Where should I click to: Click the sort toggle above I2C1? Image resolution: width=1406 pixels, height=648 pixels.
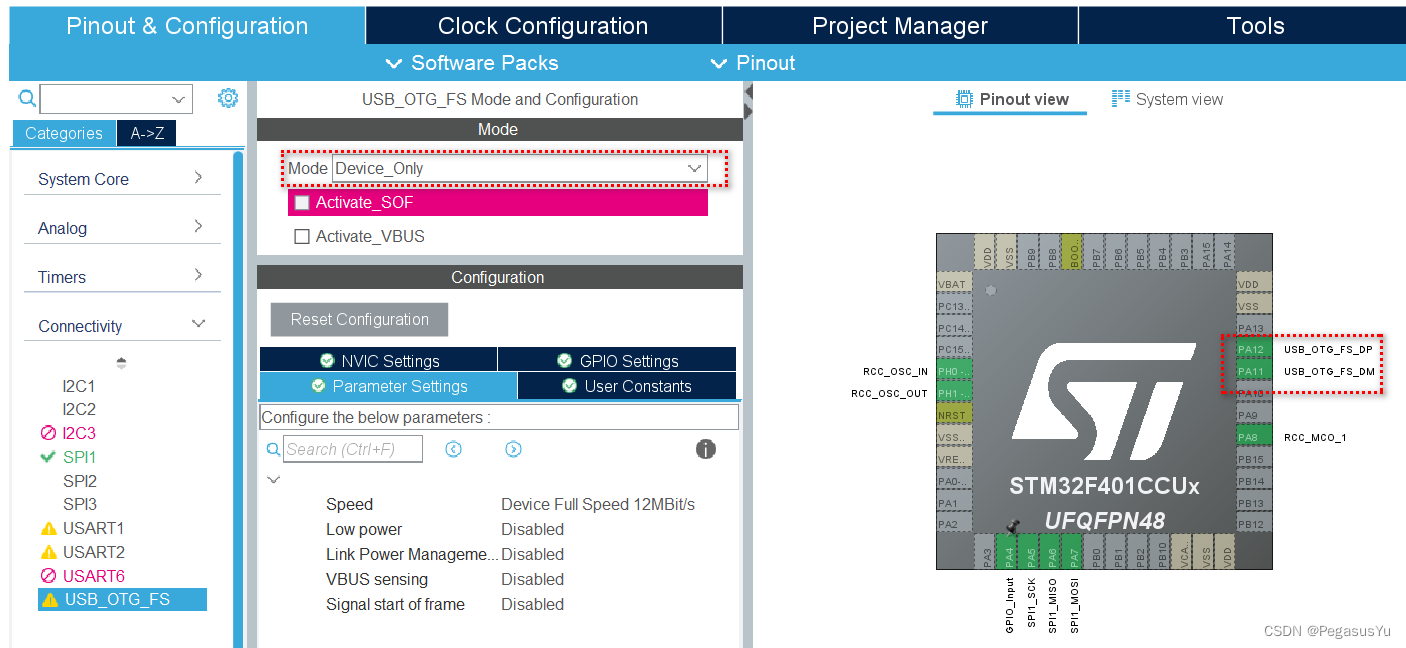click(x=122, y=362)
